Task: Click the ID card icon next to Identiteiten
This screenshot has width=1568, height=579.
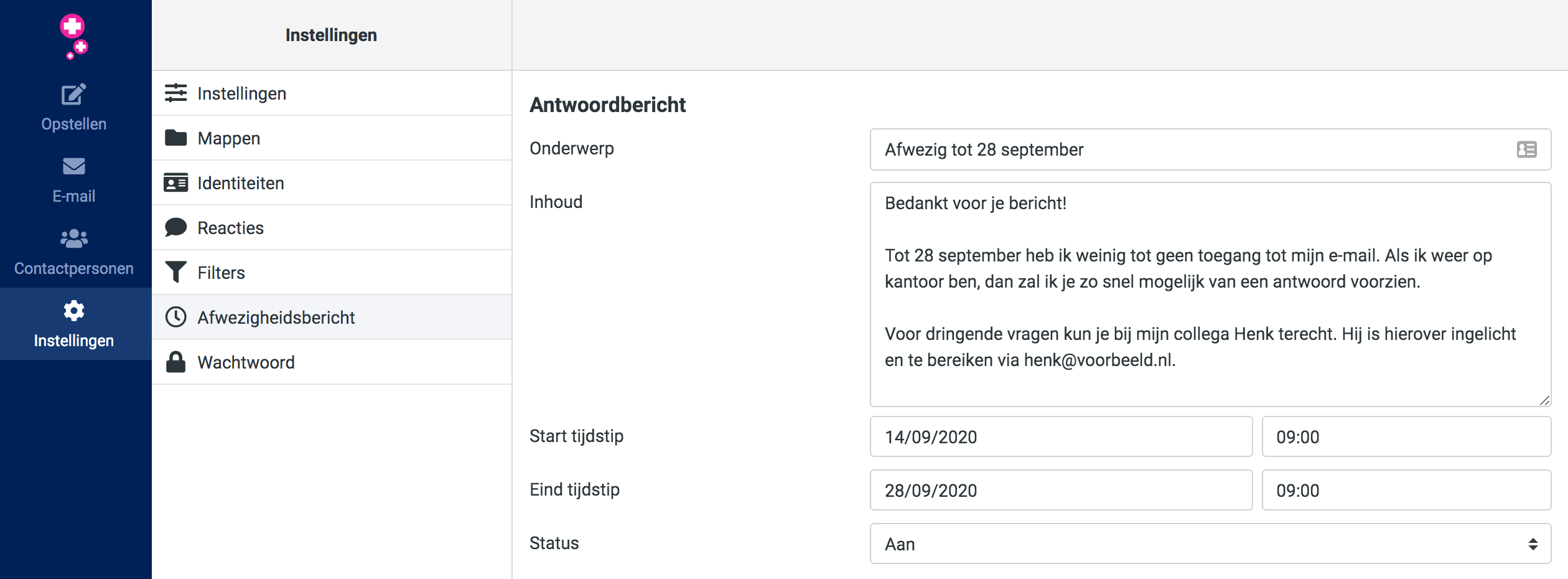Action: pyautogui.click(x=175, y=182)
